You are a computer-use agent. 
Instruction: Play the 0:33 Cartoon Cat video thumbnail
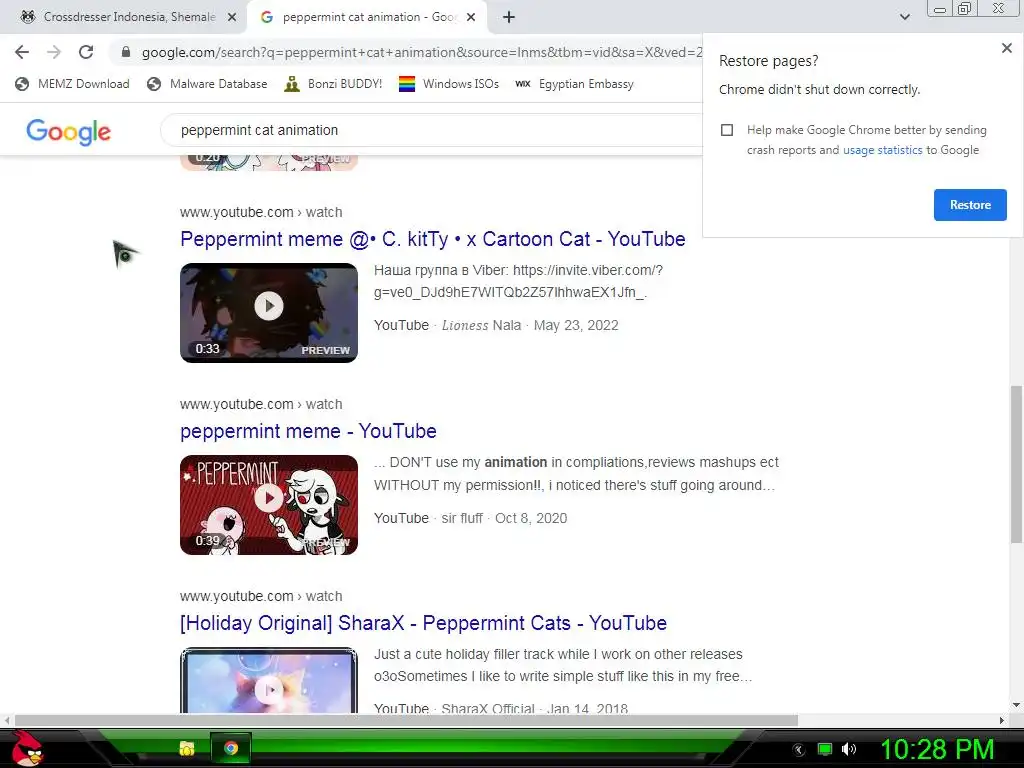coord(269,313)
